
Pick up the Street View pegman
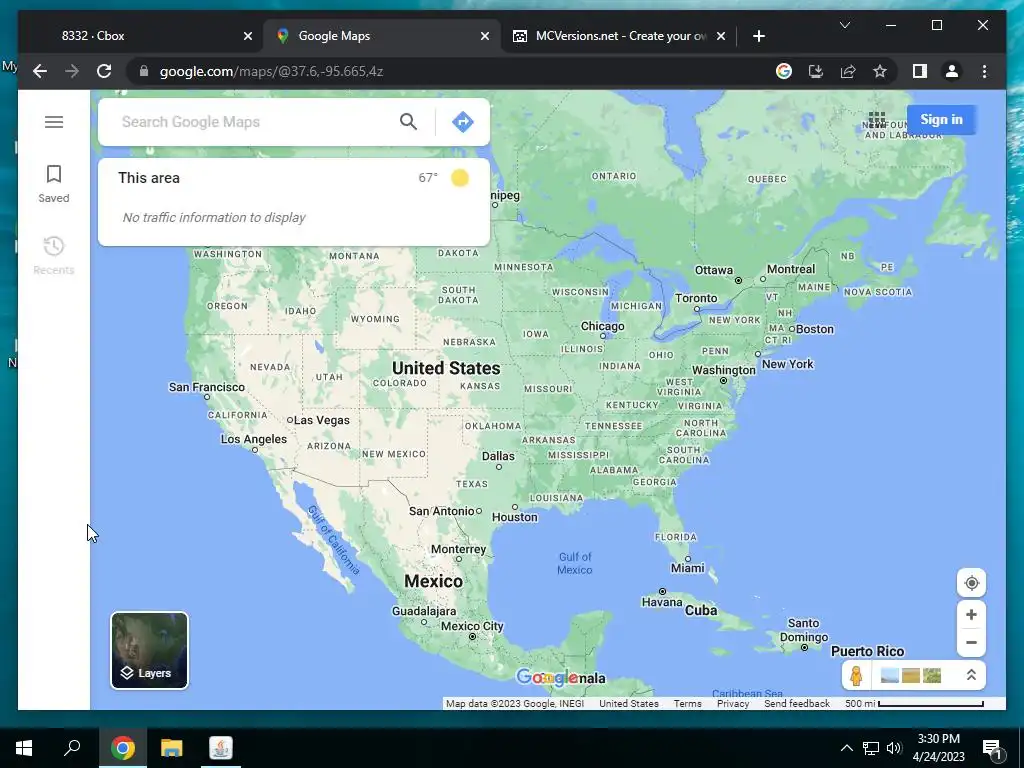[856, 675]
